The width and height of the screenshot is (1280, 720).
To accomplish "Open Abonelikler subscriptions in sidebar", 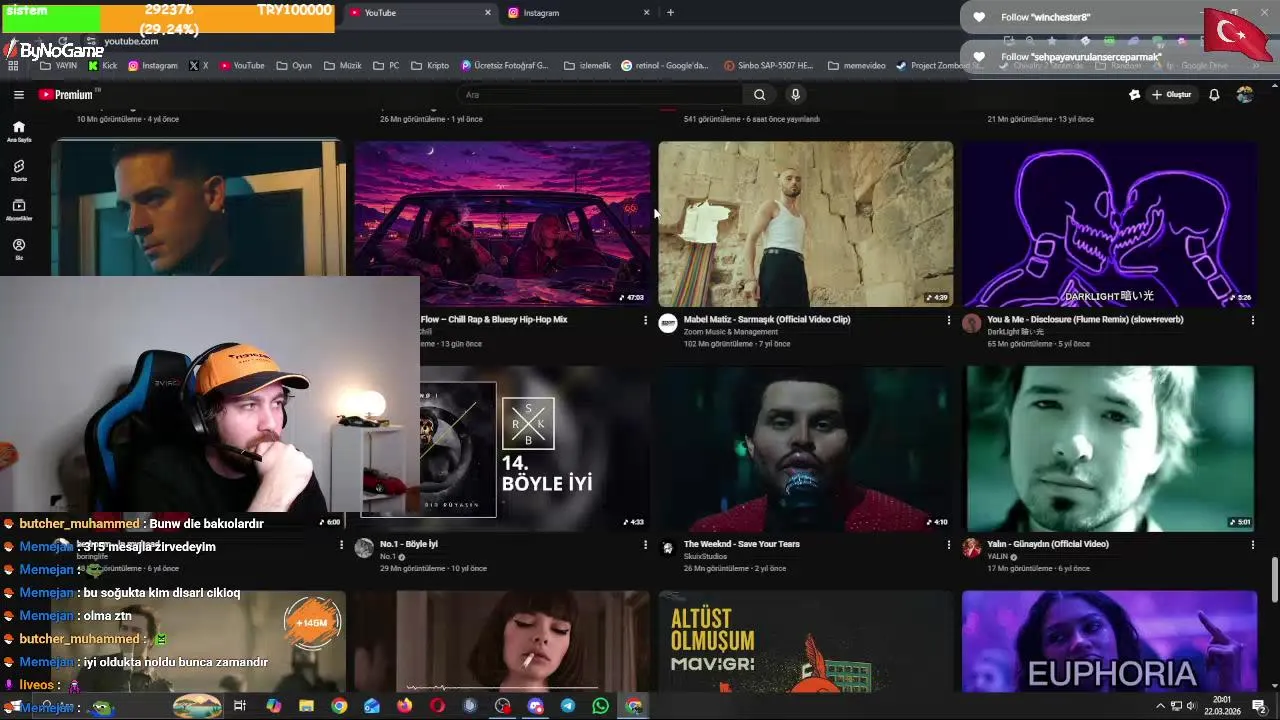I will tap(19, 209).
